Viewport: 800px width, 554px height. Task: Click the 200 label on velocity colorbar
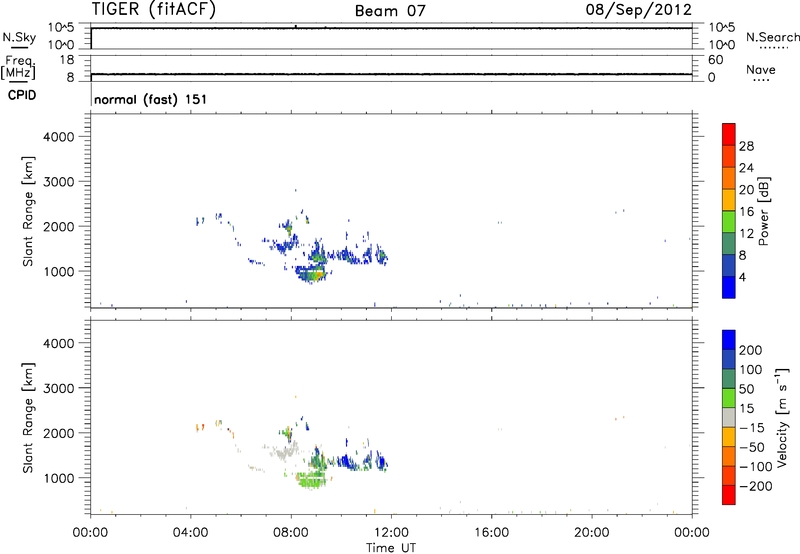(751, 350)
